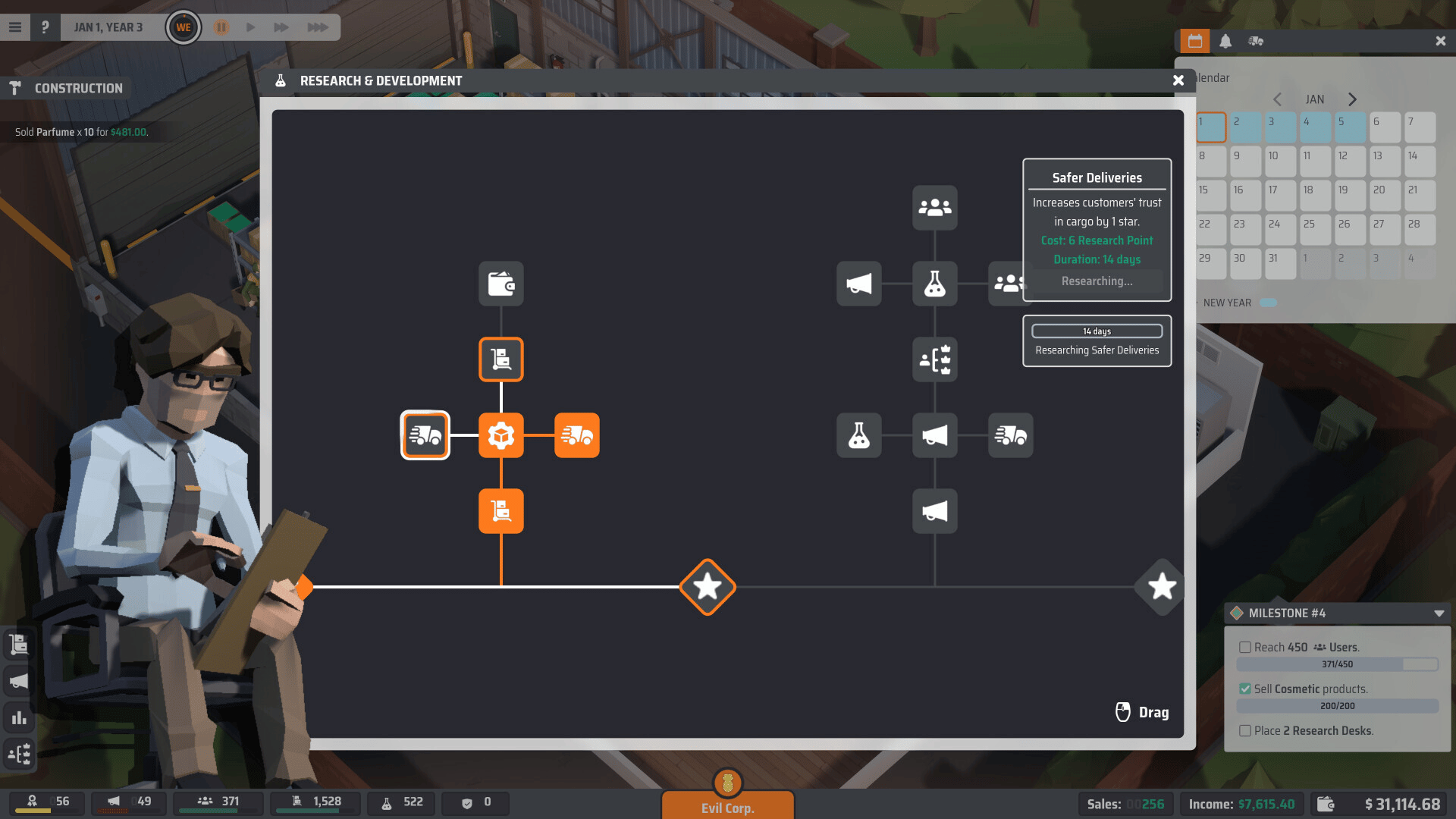Collapse the Milestone #4 panel
The height and width of the screenshot is (819, 1456).
point(1439,613)
